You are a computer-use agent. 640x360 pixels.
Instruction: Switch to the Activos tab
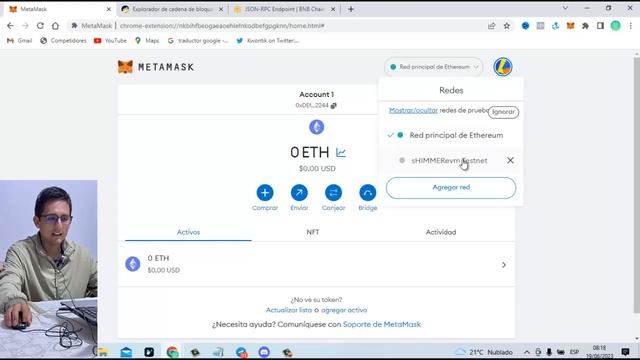[188, 232]
